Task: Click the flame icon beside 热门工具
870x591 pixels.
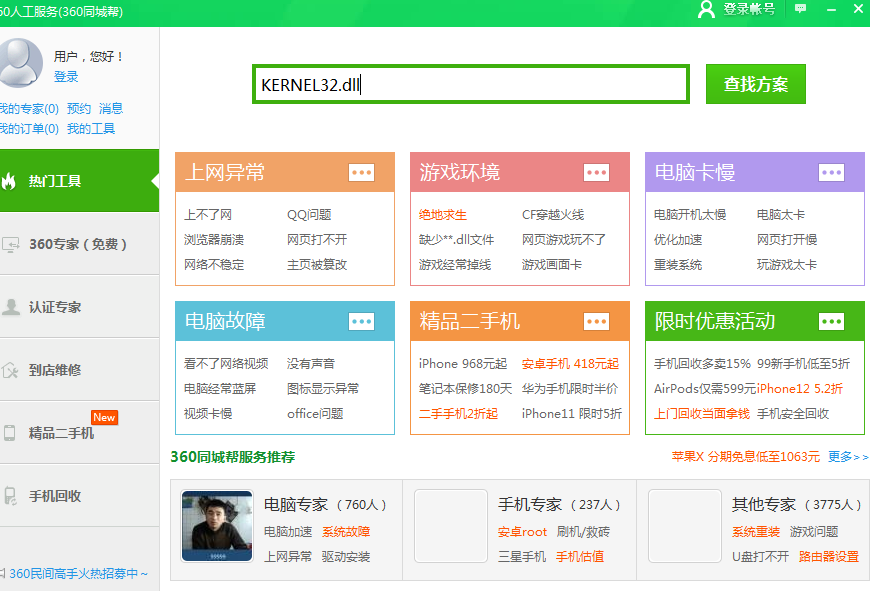Action: tap(8, 181)
